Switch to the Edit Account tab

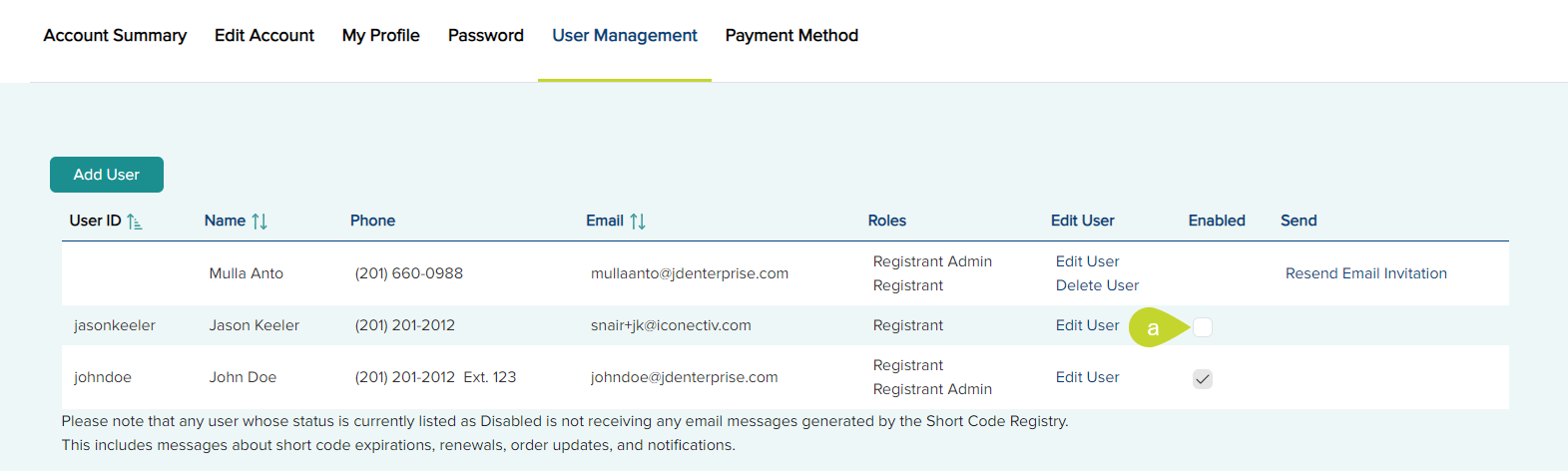(264, 36)
